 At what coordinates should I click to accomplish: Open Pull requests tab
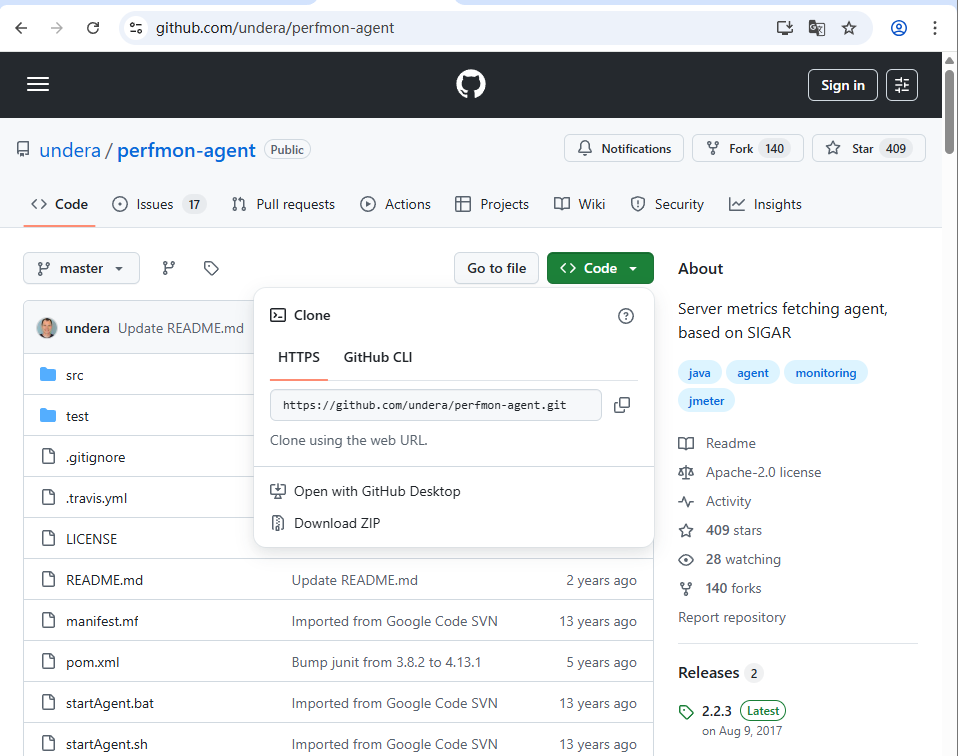[283, 204]
